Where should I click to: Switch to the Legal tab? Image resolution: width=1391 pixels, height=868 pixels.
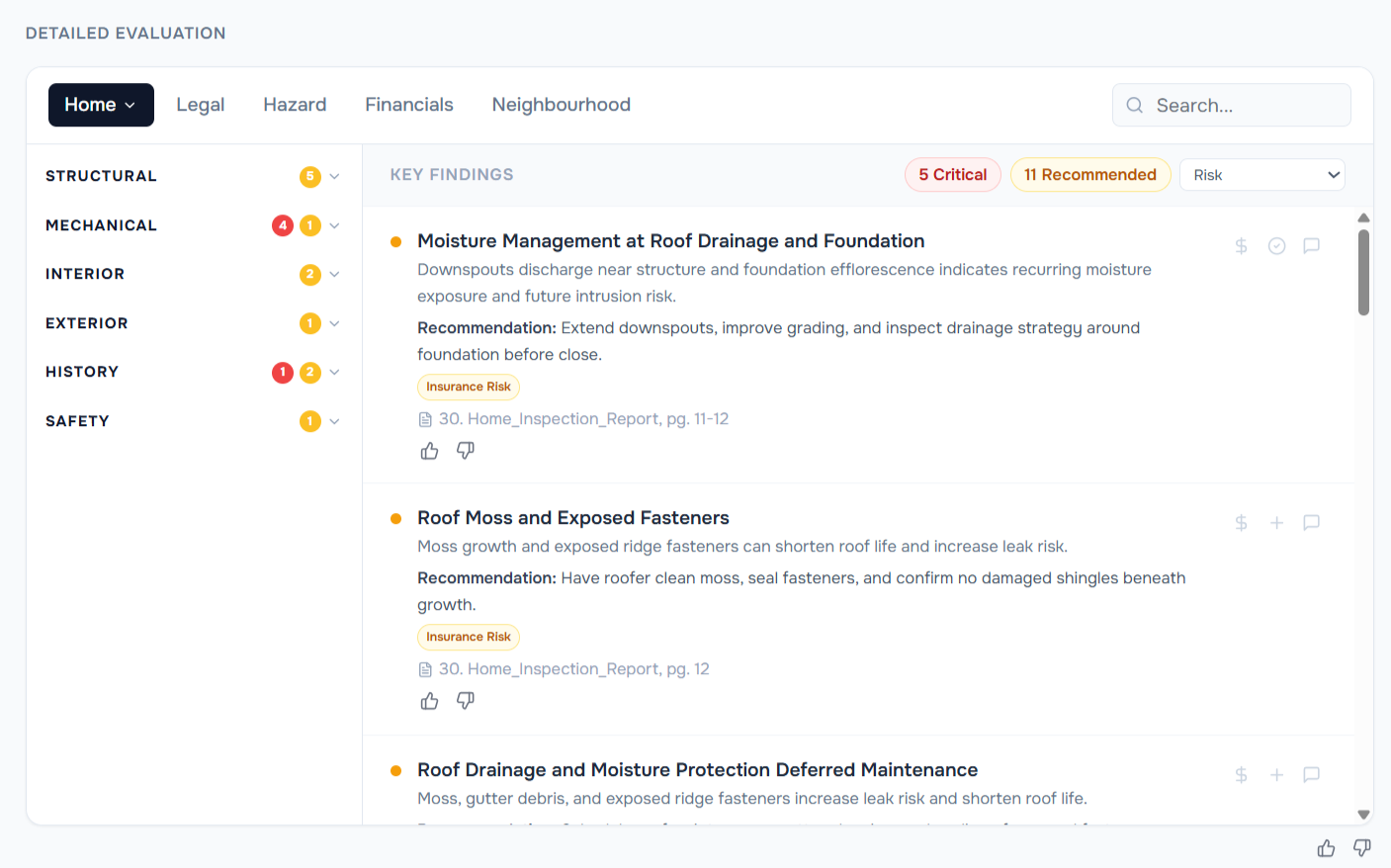tap(201, 105)
